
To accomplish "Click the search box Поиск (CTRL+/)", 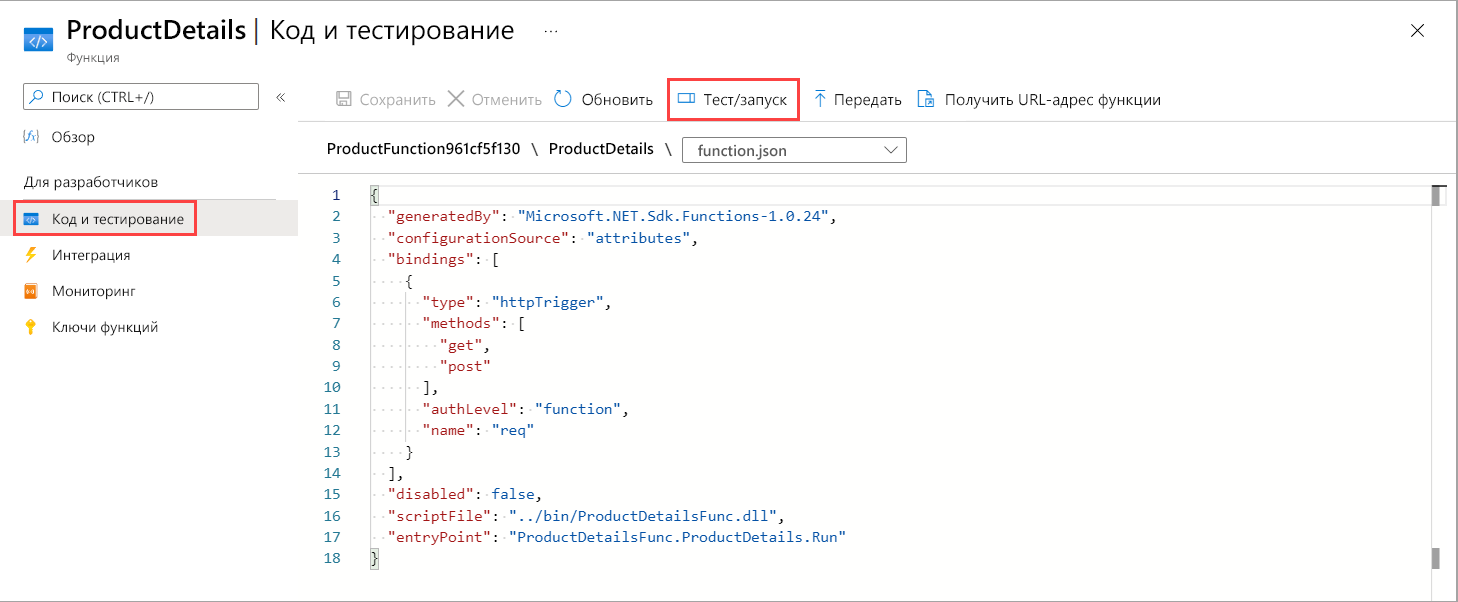I will 141,97.
